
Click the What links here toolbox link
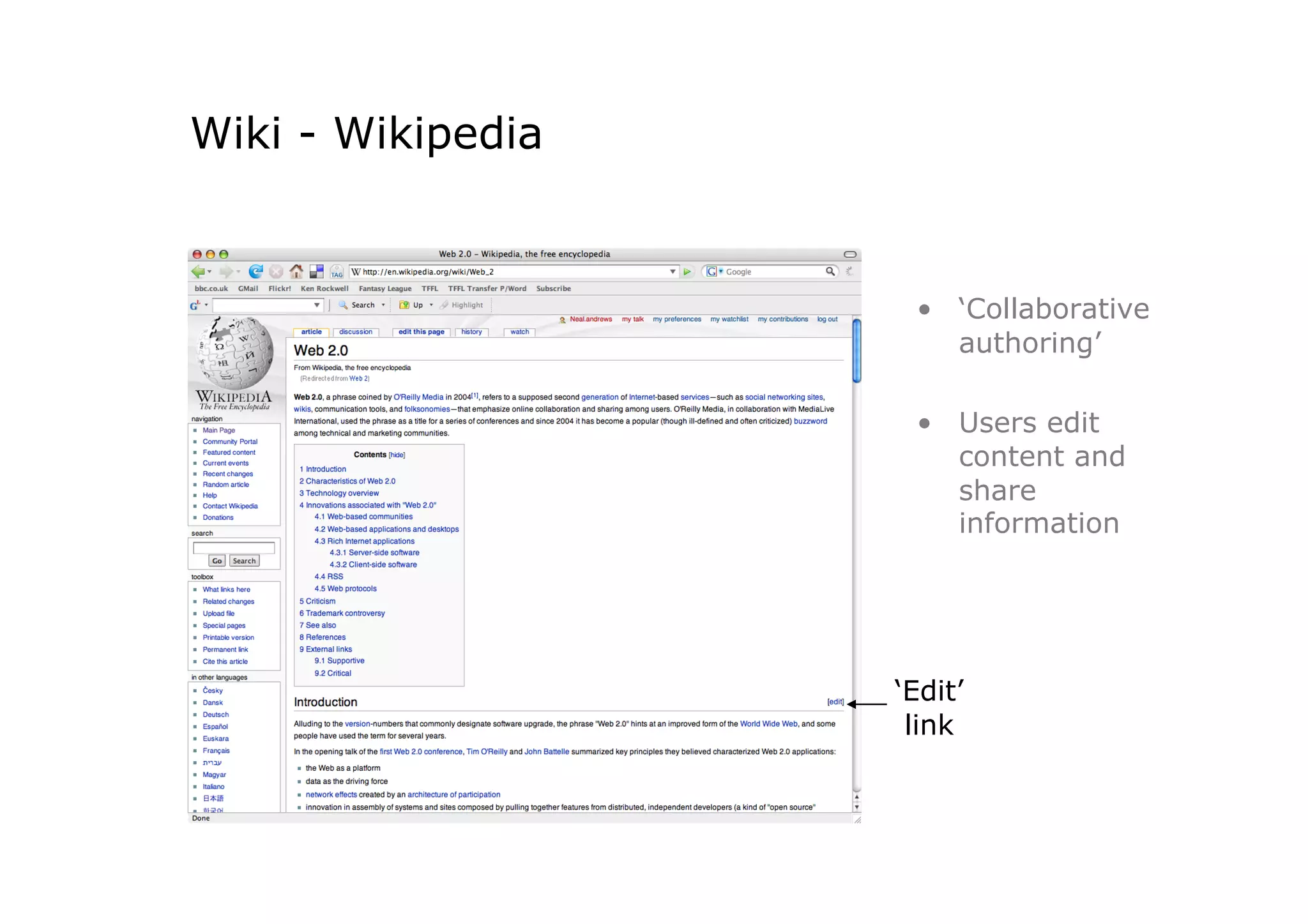pos(227,589)
